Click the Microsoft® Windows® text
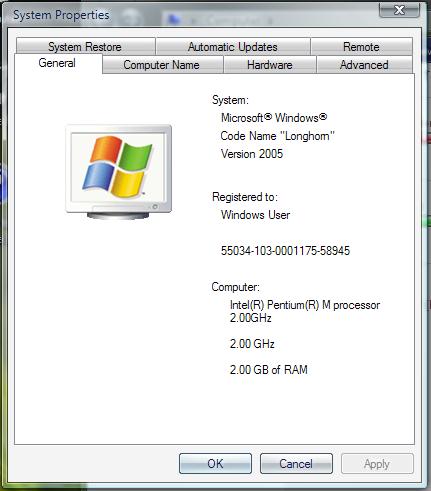The height and width of the screenshot is (491, 431). (x=274, y=118)
